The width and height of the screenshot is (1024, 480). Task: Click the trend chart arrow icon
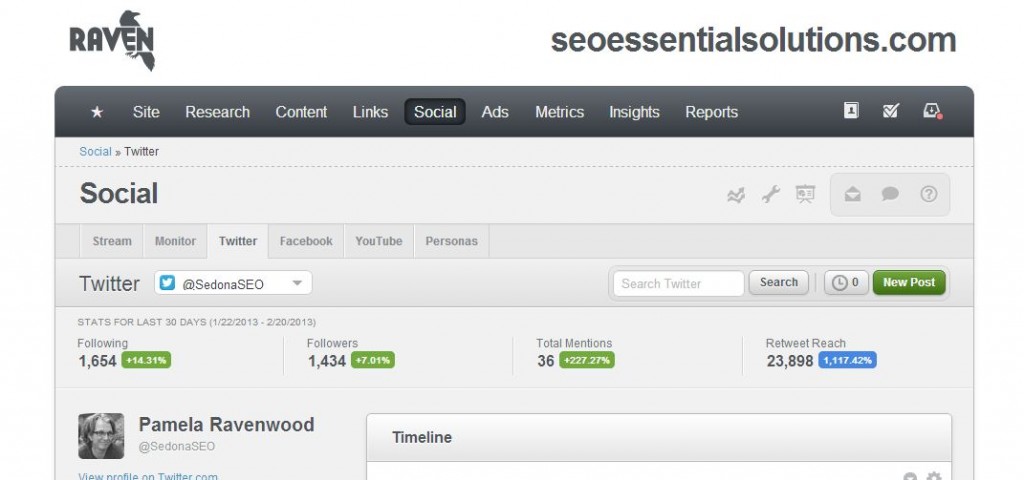click(736, 195)
